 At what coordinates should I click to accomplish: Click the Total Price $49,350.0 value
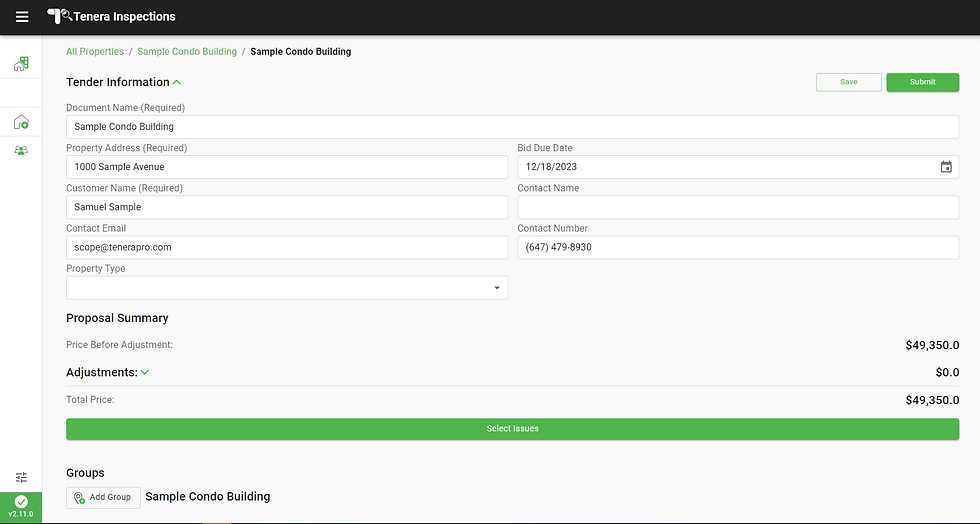932,400
